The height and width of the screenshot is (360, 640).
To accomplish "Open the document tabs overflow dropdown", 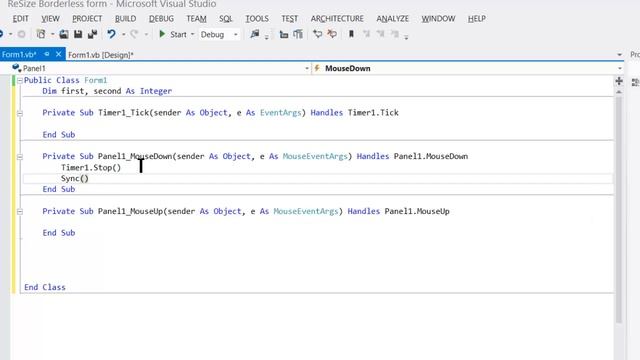I will click(619, 55).
